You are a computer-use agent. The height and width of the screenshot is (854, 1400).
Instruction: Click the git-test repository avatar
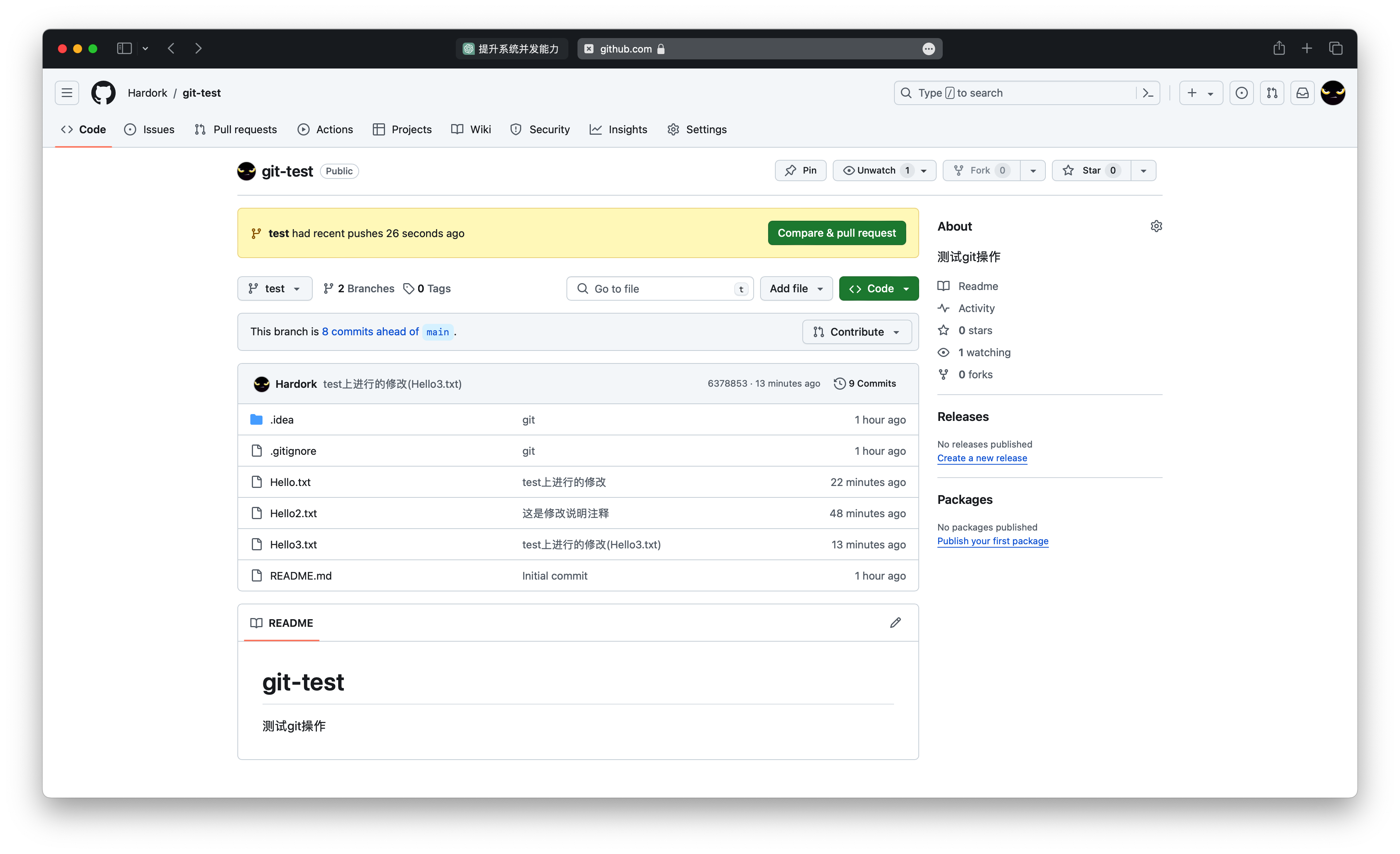point(247,171)
